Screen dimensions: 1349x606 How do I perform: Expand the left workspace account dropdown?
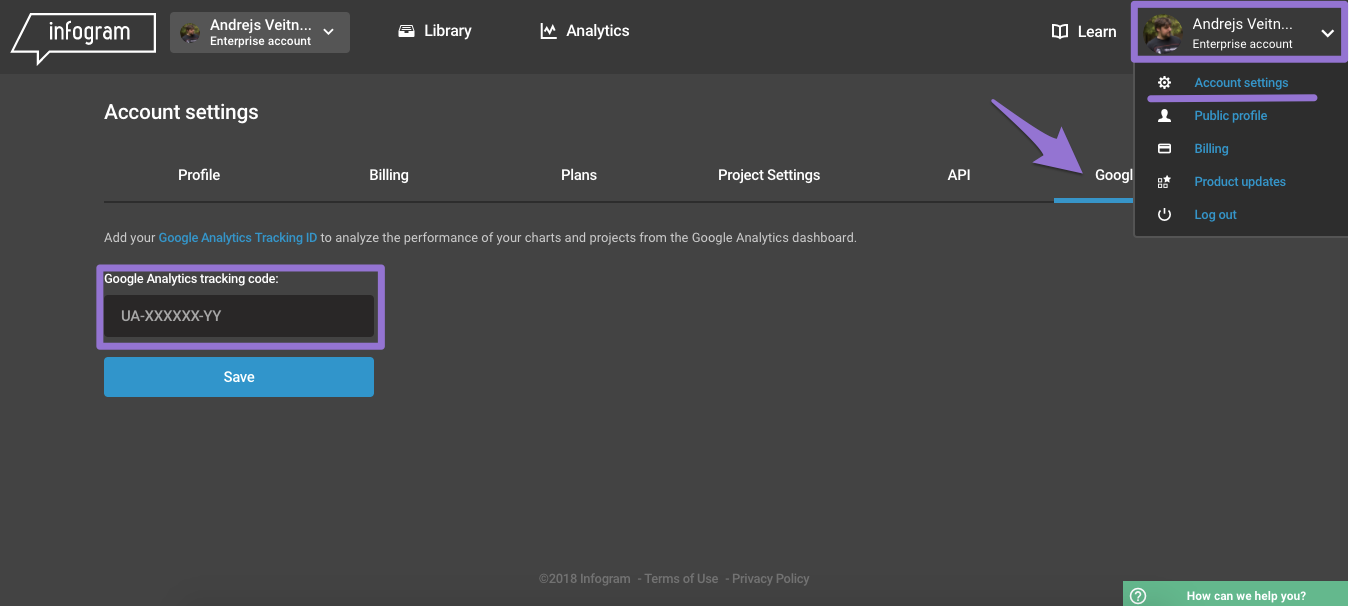click(328, 32)
